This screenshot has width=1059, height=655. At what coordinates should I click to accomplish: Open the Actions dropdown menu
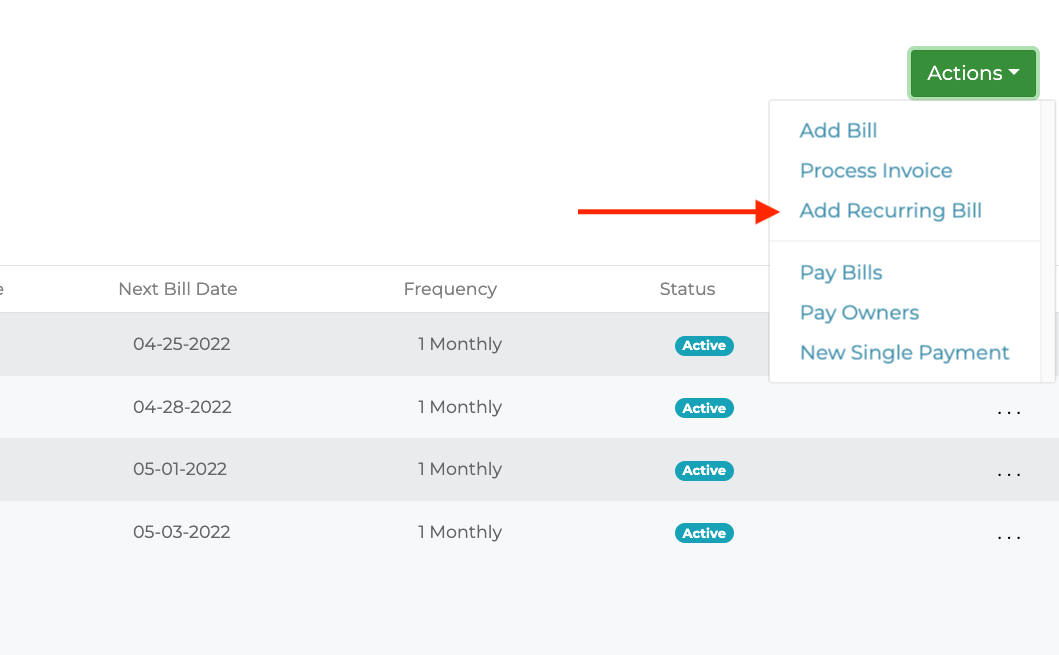pos(971,73)
